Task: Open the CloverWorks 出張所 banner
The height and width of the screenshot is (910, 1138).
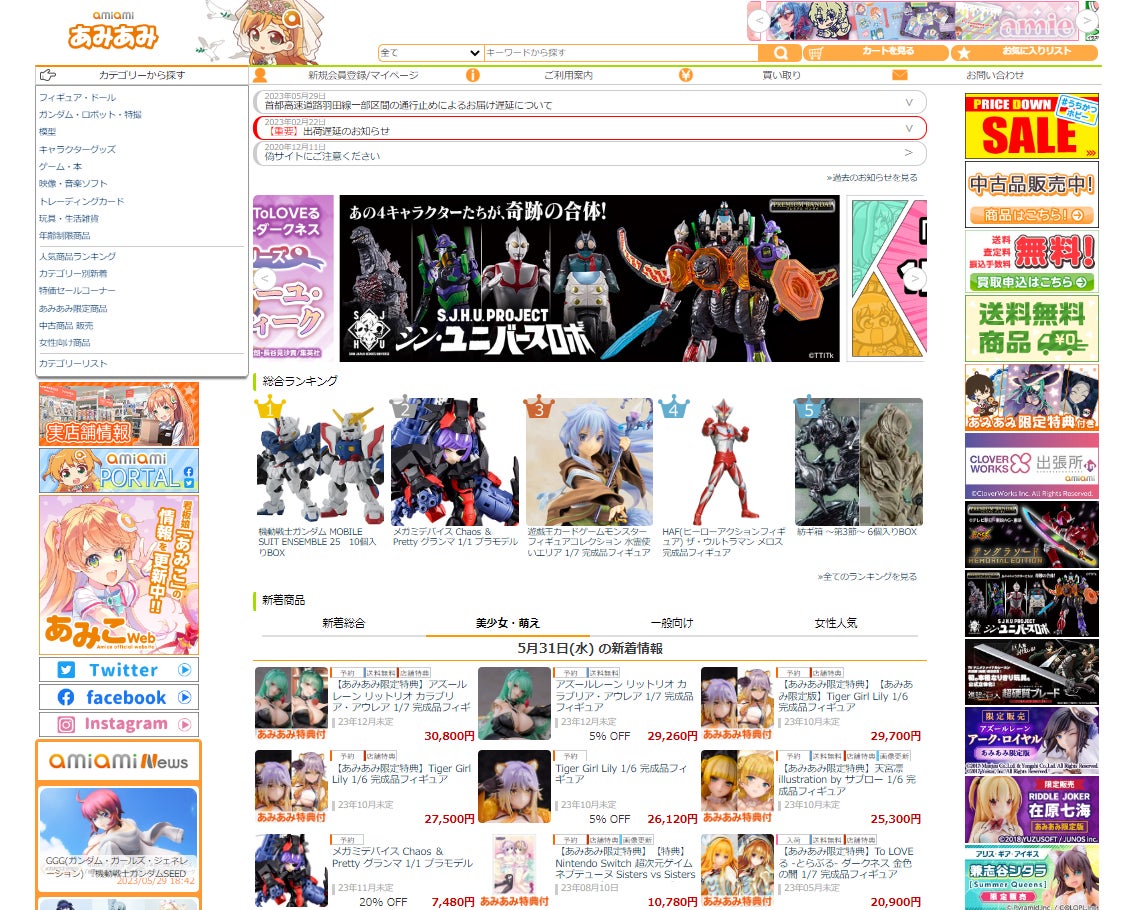Action: (x=1031, y=466)
